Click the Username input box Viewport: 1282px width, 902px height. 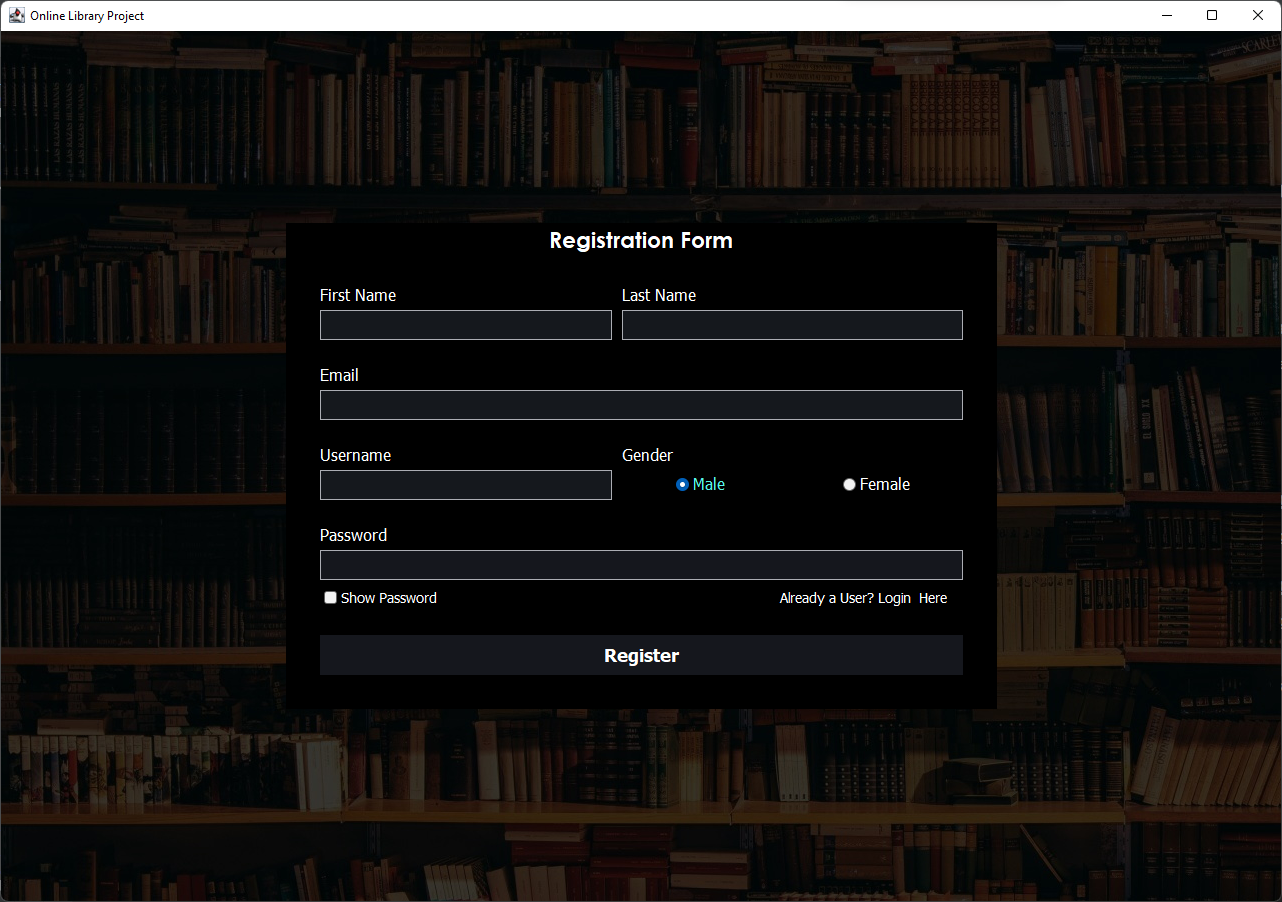(465, 485)
